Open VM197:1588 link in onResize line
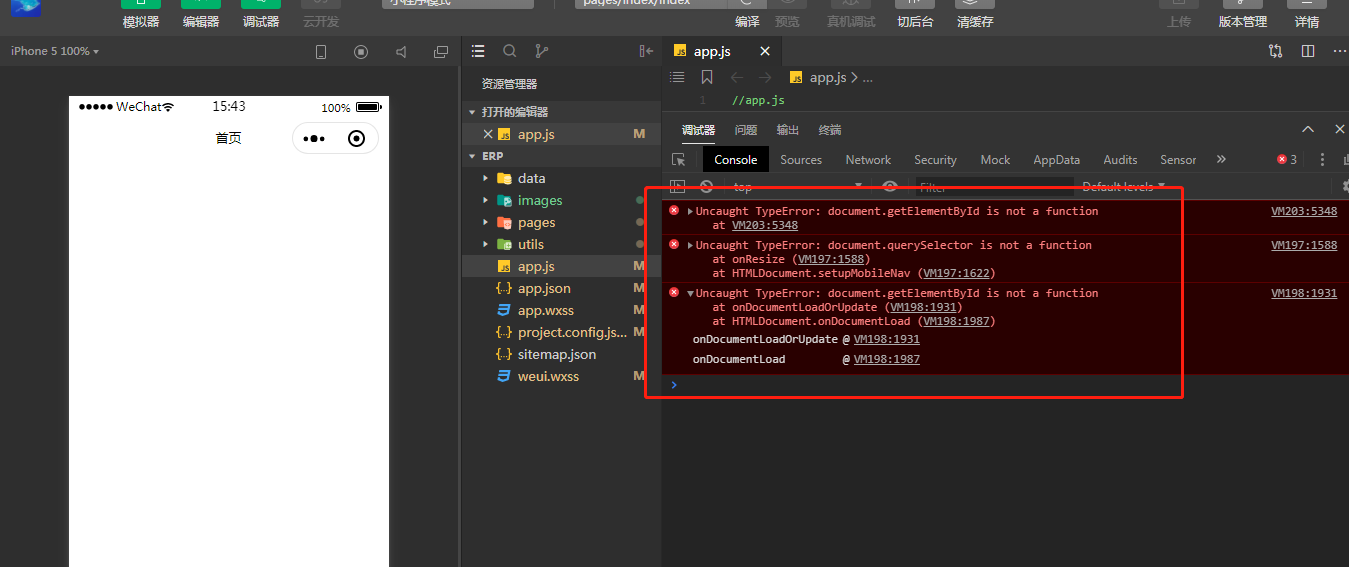 pos(831,259)
